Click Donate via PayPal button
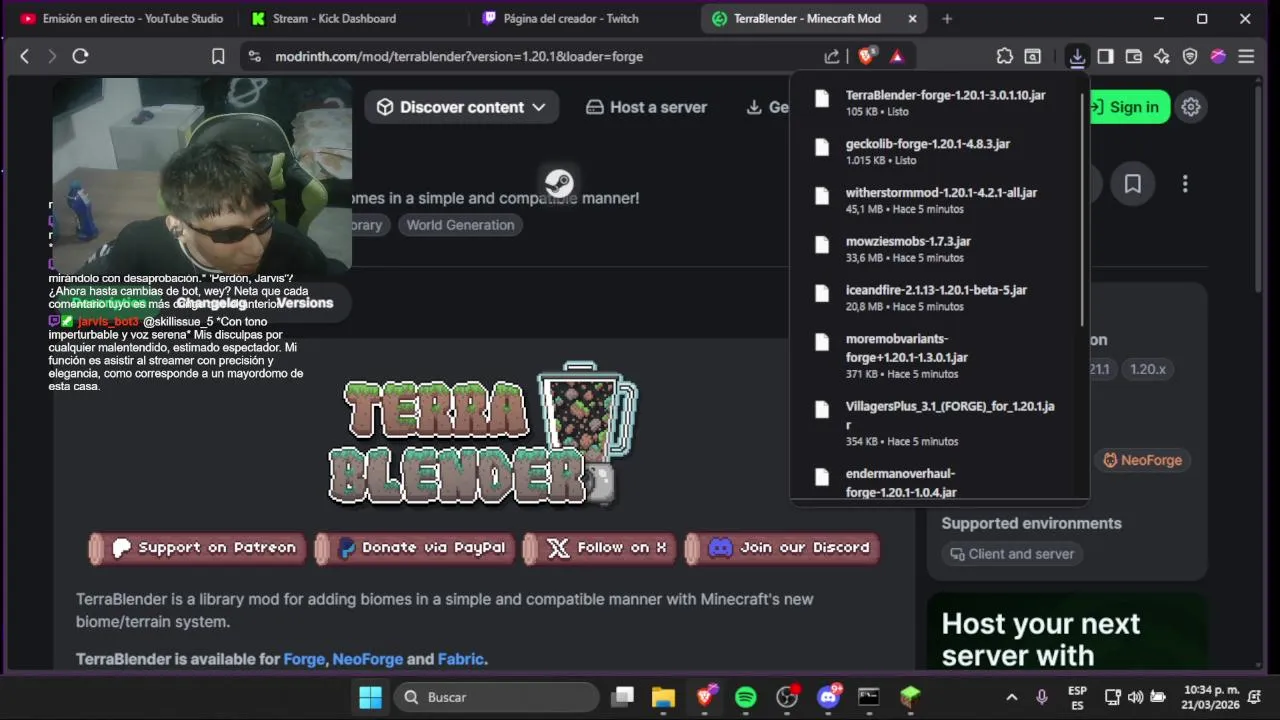Viewport: 1280px width, 720px height. [x=415, y=548]
